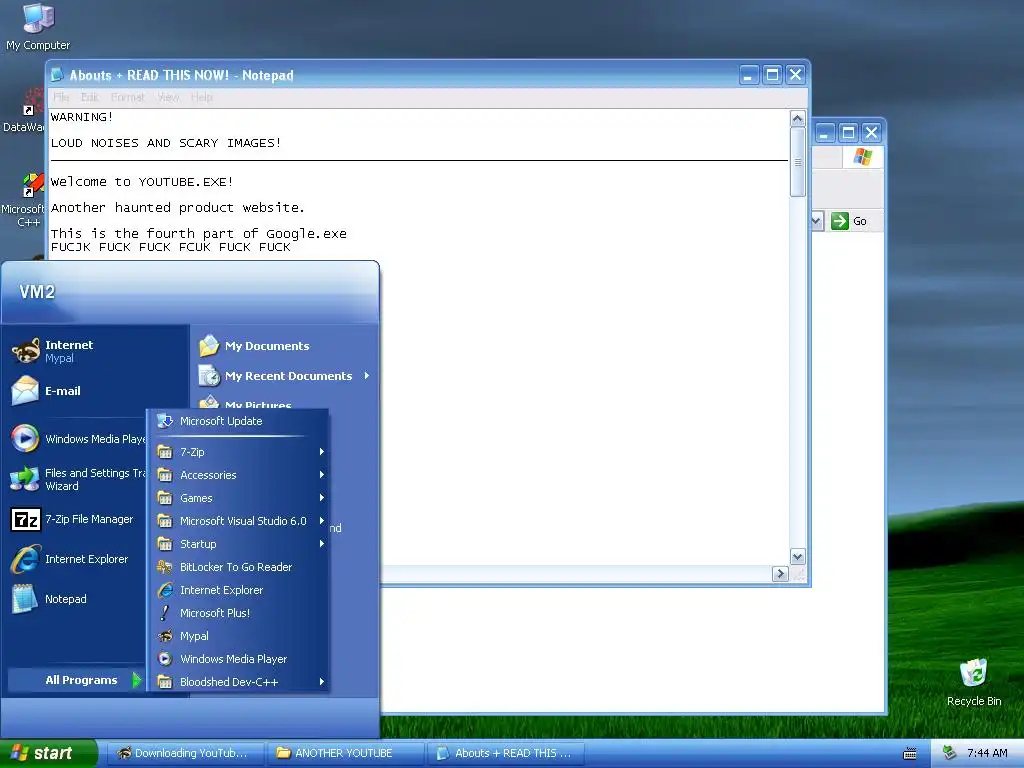This screenshot has width=1024, height=768.
Task: Expand Microsoft Visual Studio 6.0 submenu
Action: coord(238,521)
